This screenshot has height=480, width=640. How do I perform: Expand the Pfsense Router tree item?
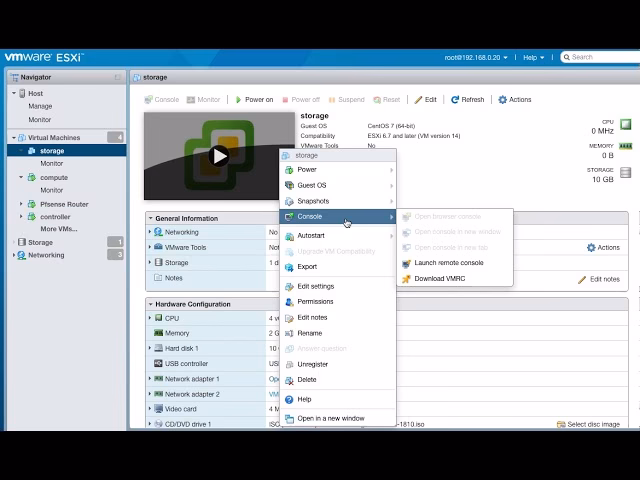pyautogui.click(x=21, y=204)
